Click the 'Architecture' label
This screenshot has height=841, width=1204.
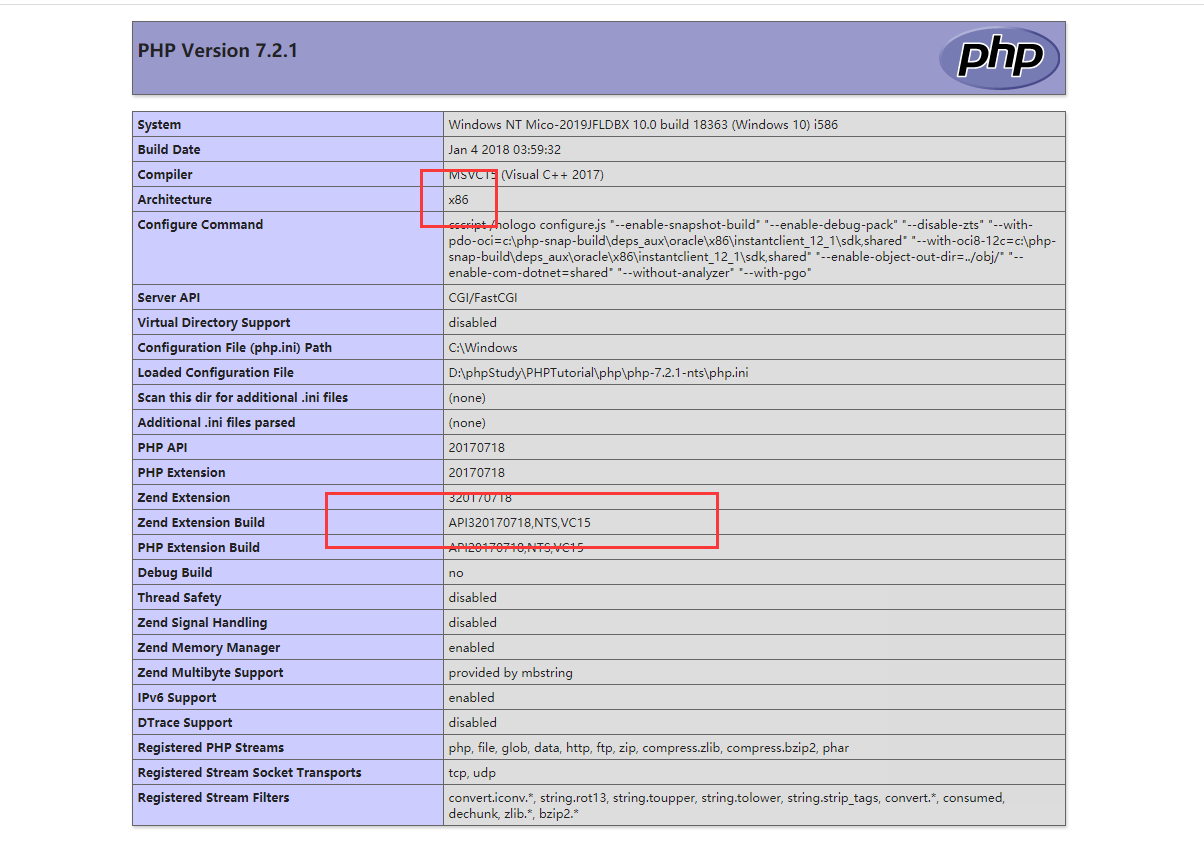coord(175,200)
